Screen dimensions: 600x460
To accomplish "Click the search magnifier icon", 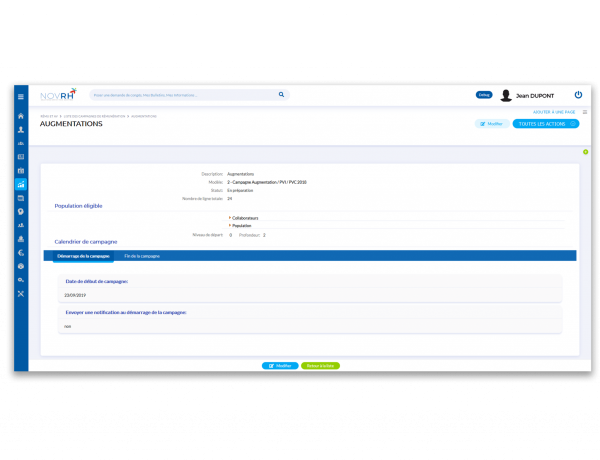I will coord(281,95).
